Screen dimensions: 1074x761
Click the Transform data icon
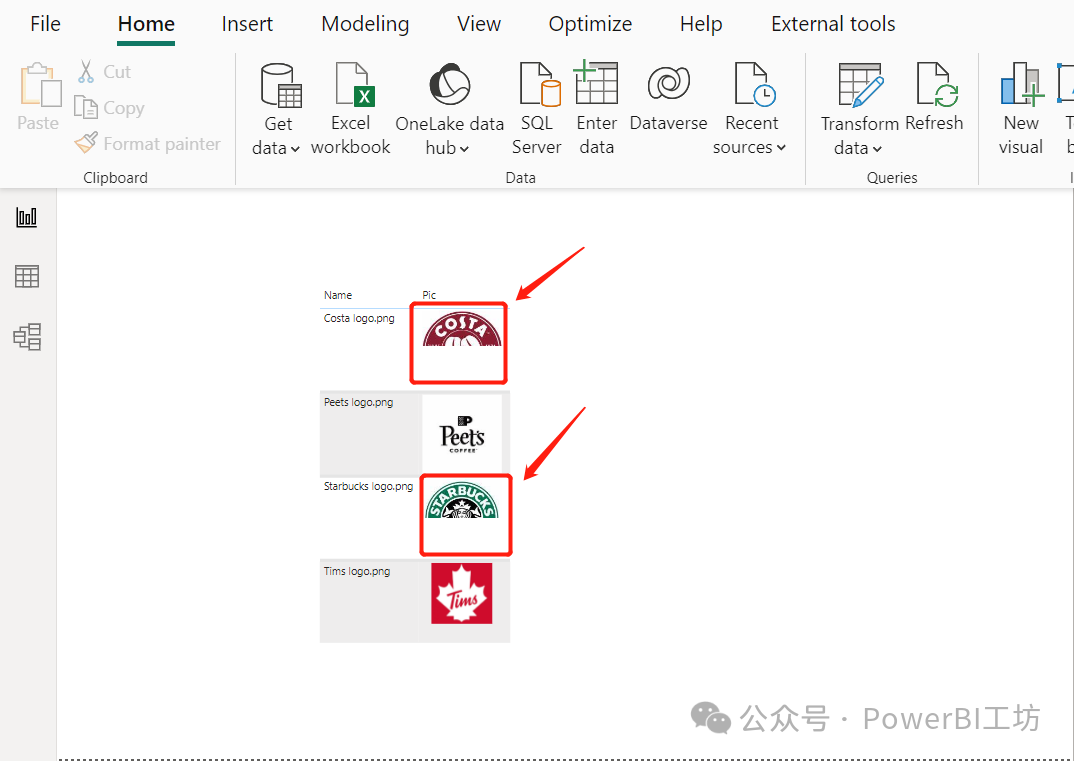(x=861, y=86)
